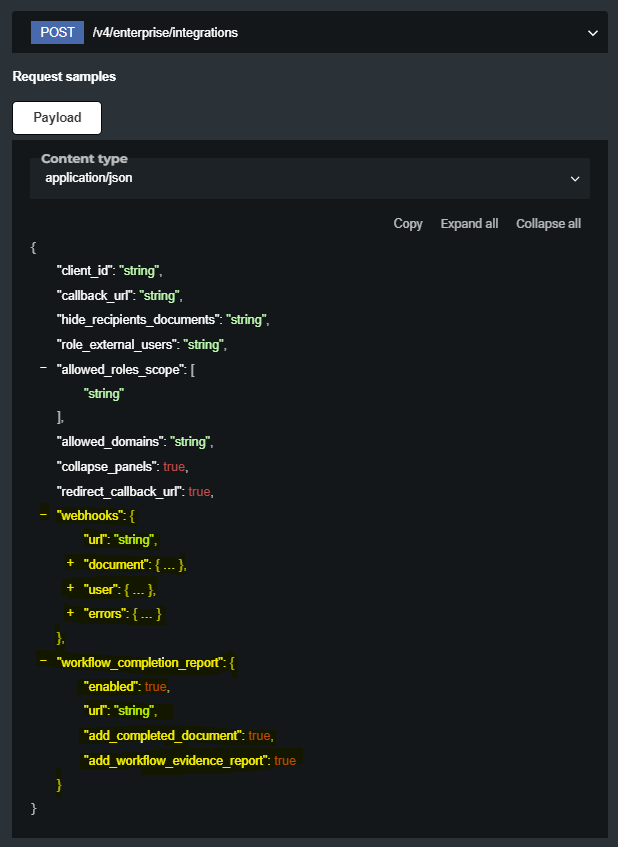Click Expand all to unfold JSON
Screen dimensions: 618x847
point(469,224)
